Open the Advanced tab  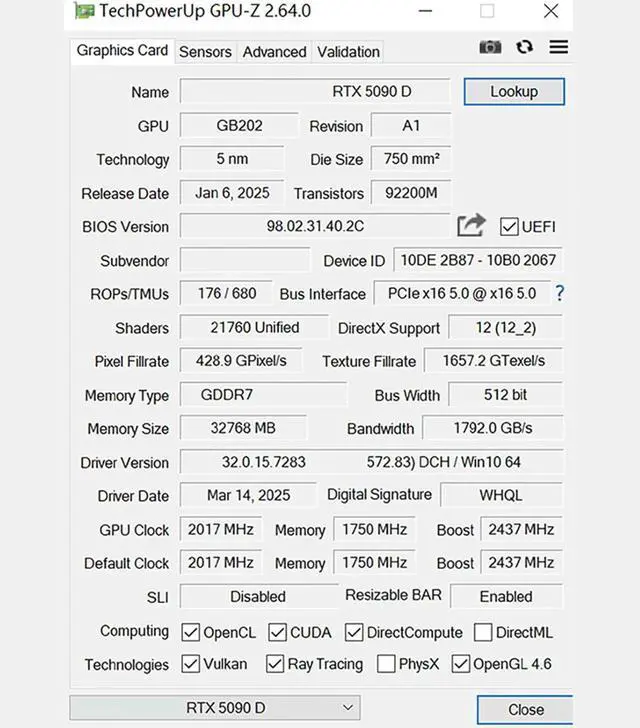[x=274, y=52]
